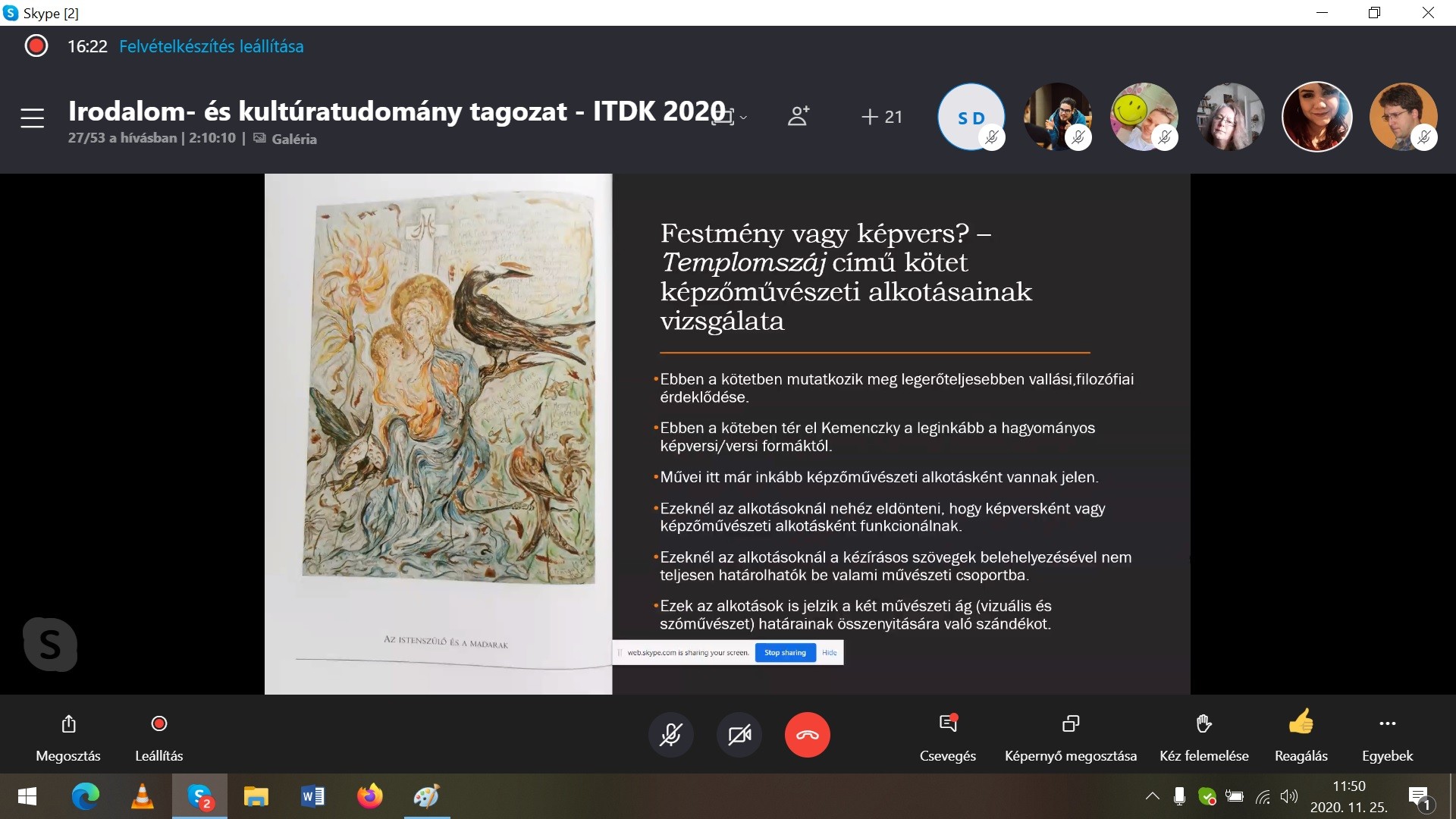
Task: Show hidden system tray icons chevron
Action: coord(1152,796)
